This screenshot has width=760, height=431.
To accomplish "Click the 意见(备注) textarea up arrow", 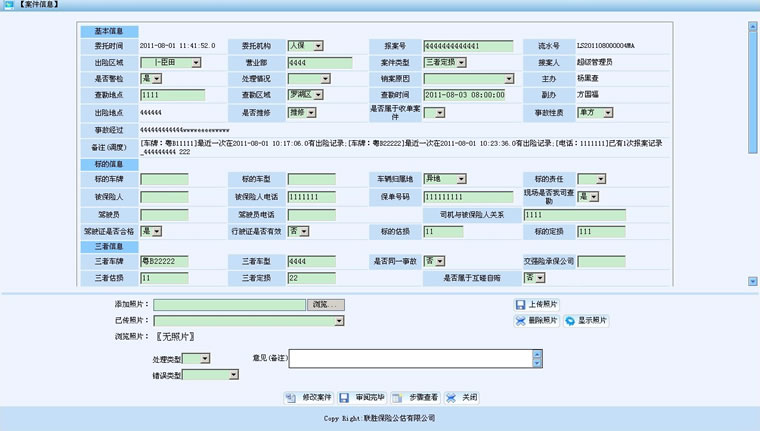I will [x=537, y=354].
